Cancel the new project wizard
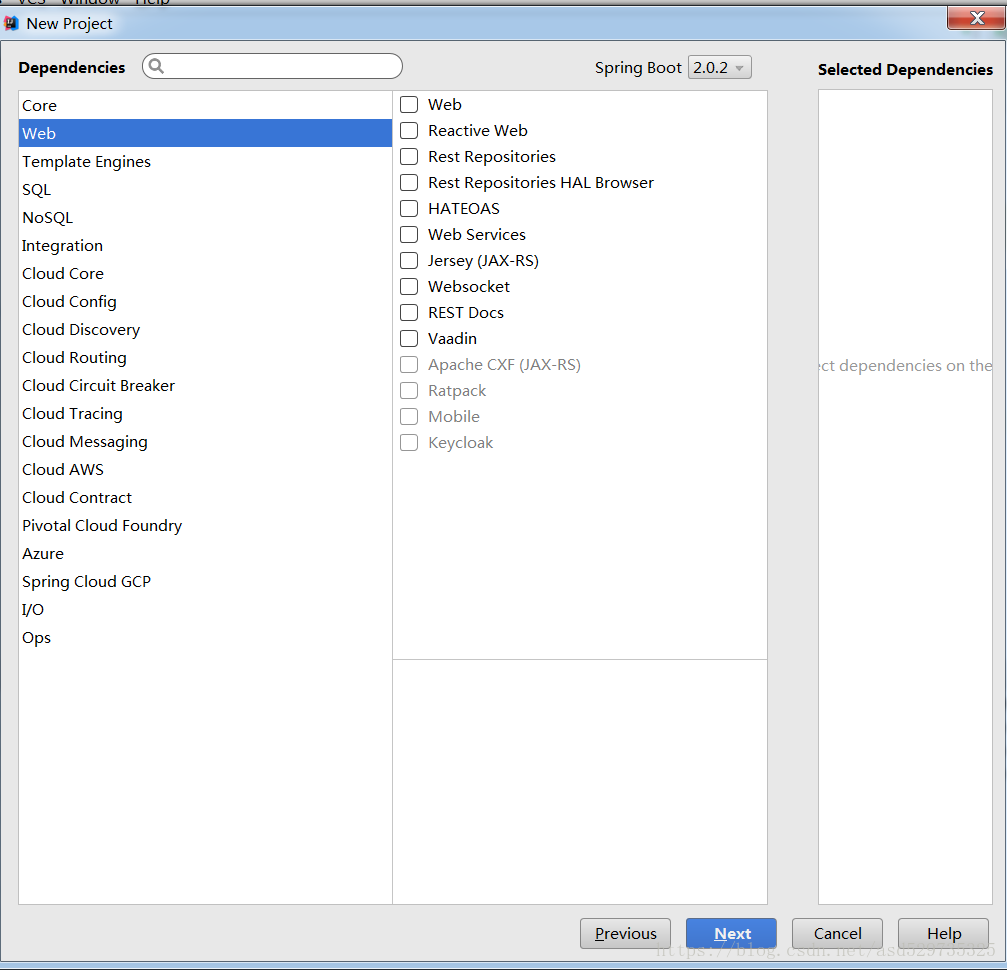The width and height of the screenshot is (1007, 970). [x=837, y=933]
